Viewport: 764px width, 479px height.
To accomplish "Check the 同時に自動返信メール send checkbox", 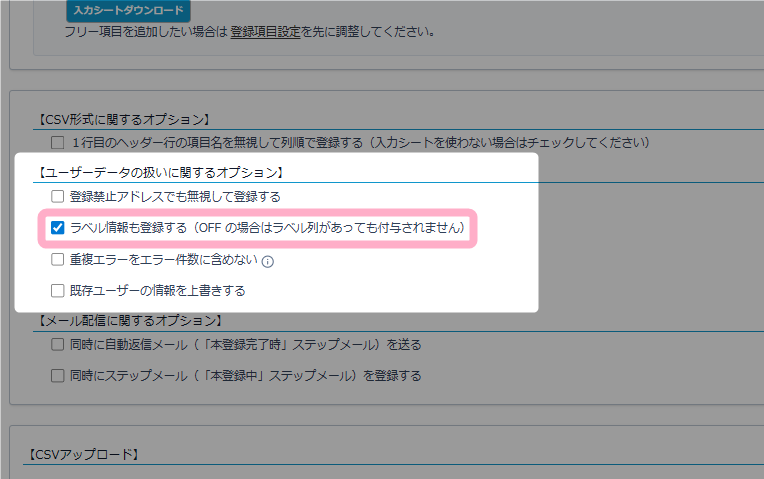I will (x=58, y=345).
